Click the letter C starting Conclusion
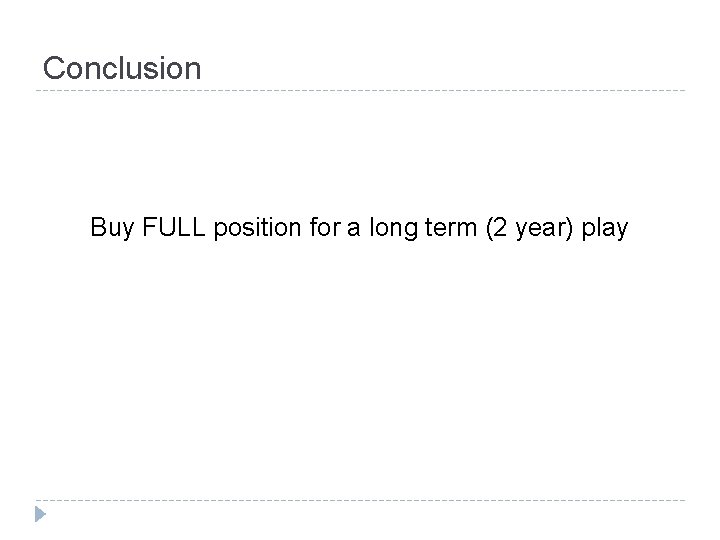This screenshot has width=720, height=540. (54, 69)
